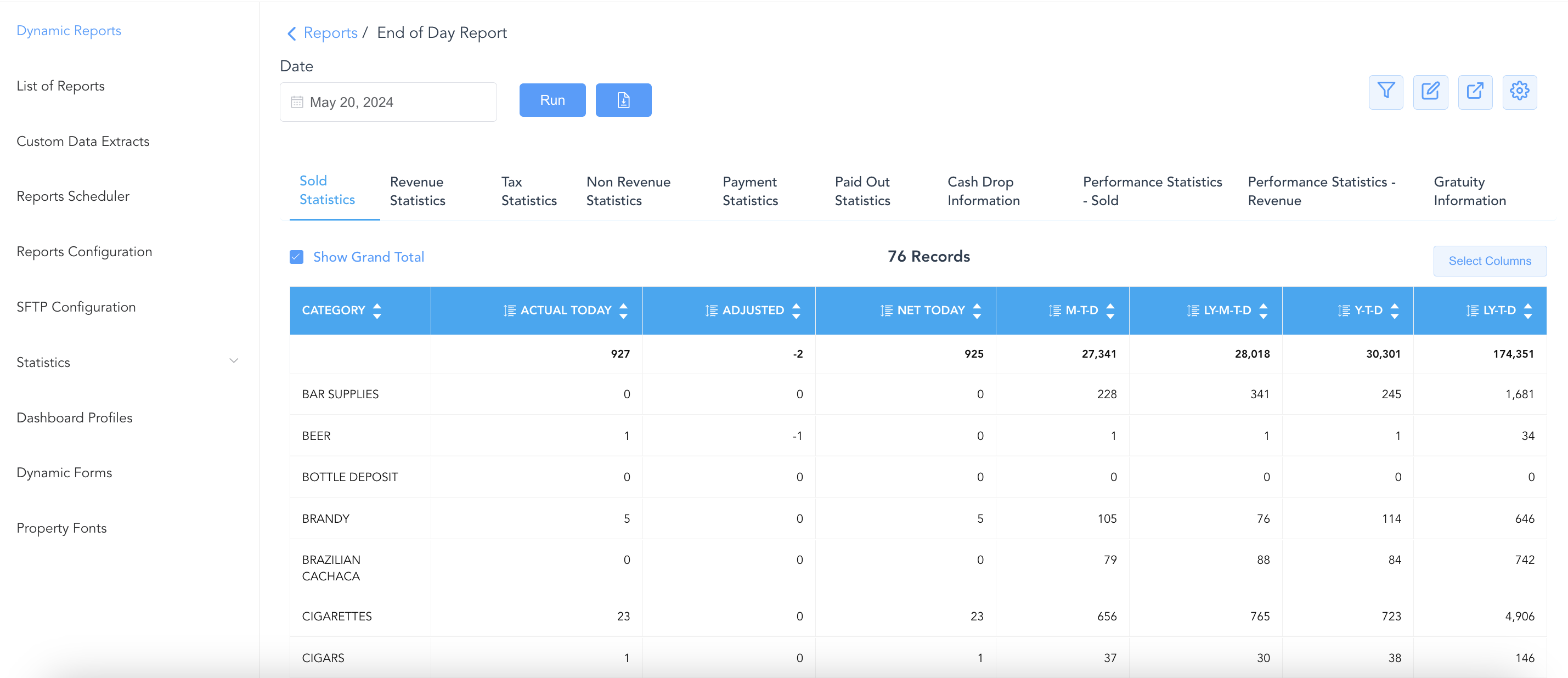The height and width of the screenshot is (678, 1568).
Task: Click format icon on Actual Today header
Action: coord(510,311)
